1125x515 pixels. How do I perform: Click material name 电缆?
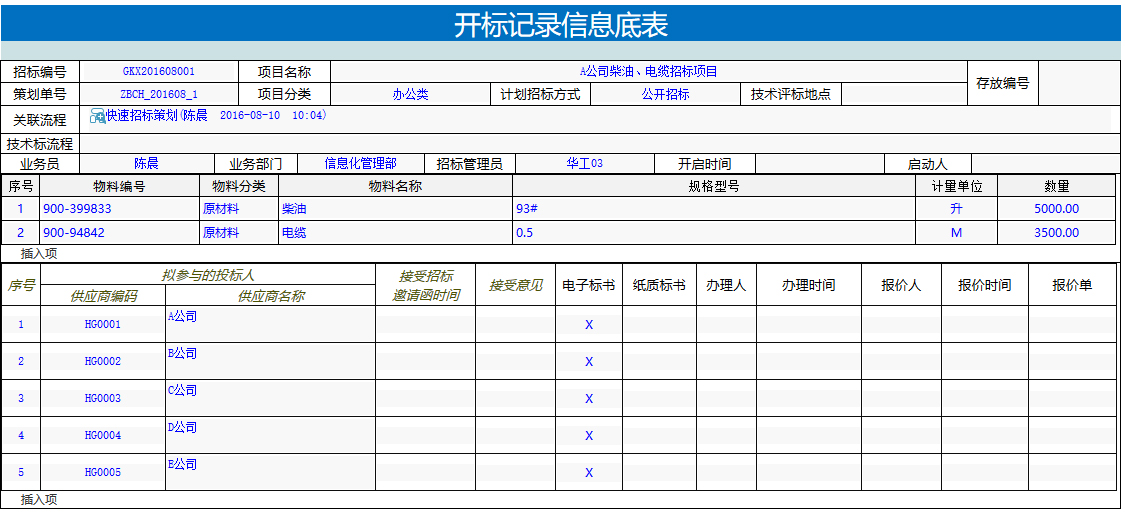293,232
